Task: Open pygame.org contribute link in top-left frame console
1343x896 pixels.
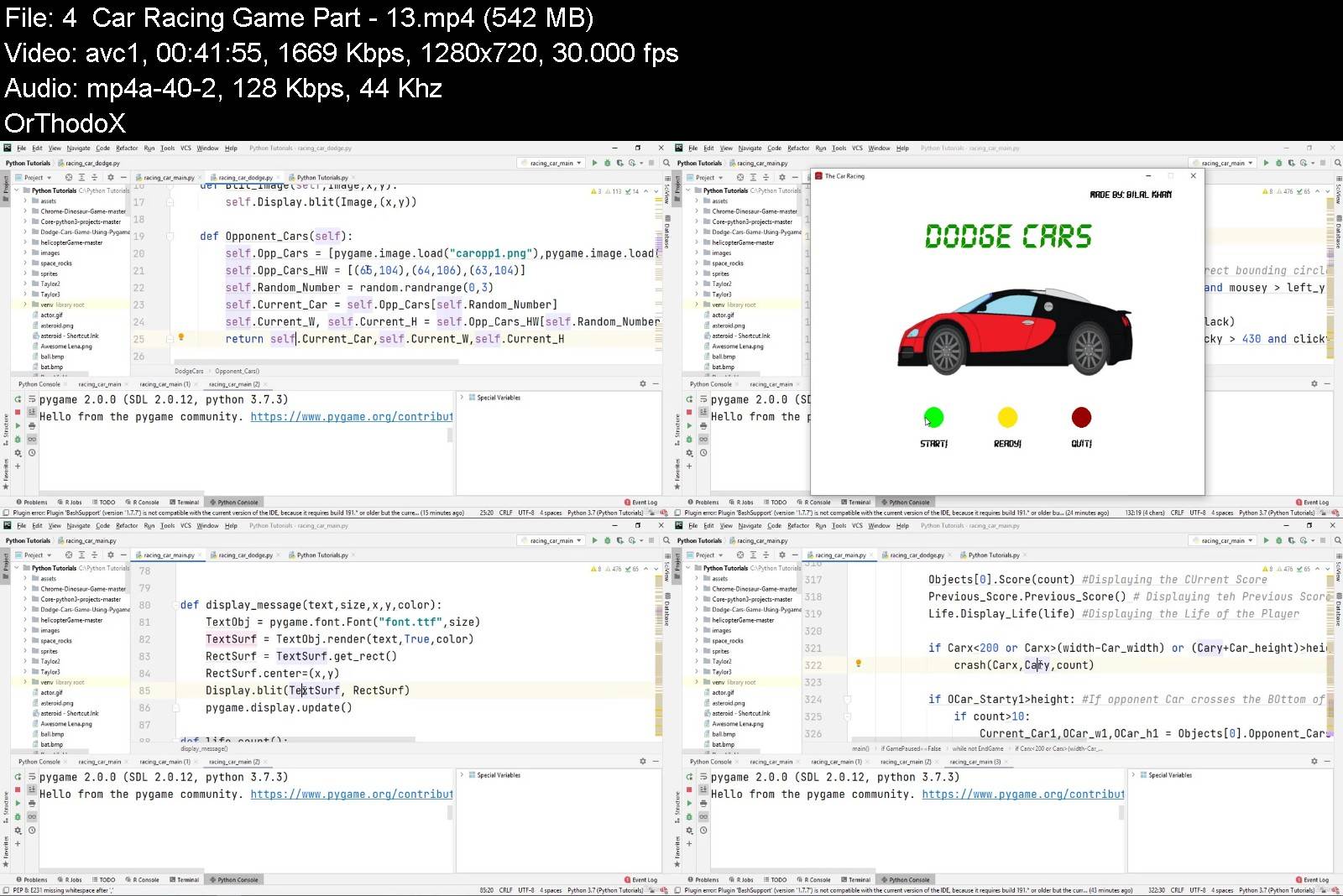Action: 351,416
